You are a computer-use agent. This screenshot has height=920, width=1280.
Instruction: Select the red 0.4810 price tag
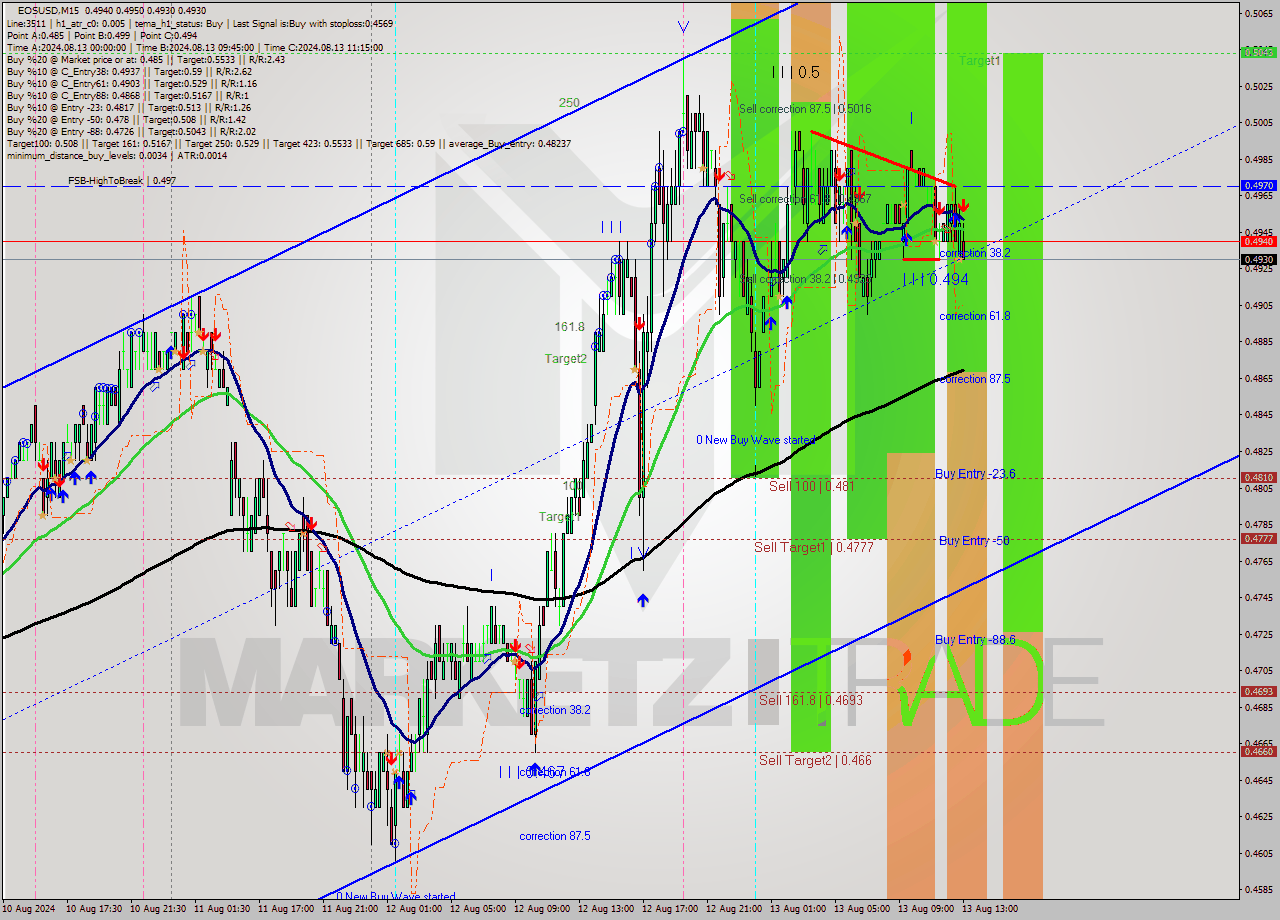pyautogui.click(x=1258, y=478)
